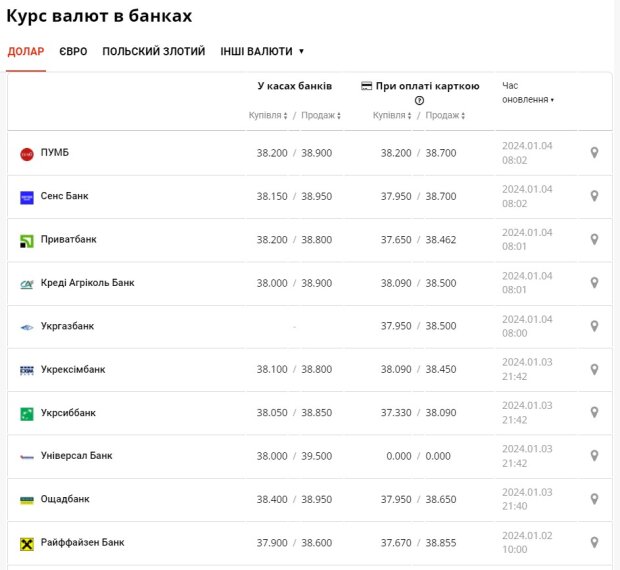Image resolution: width=620 pixels, height=570 pixels.
Task: Sort by card payment Купівля rate
Action: point(392,115)
